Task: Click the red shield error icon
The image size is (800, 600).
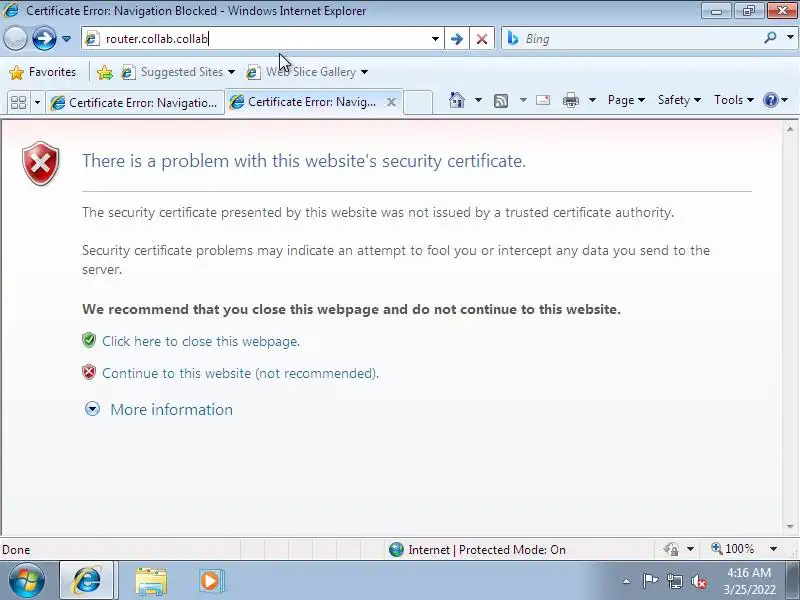Action: pos(40,164)
